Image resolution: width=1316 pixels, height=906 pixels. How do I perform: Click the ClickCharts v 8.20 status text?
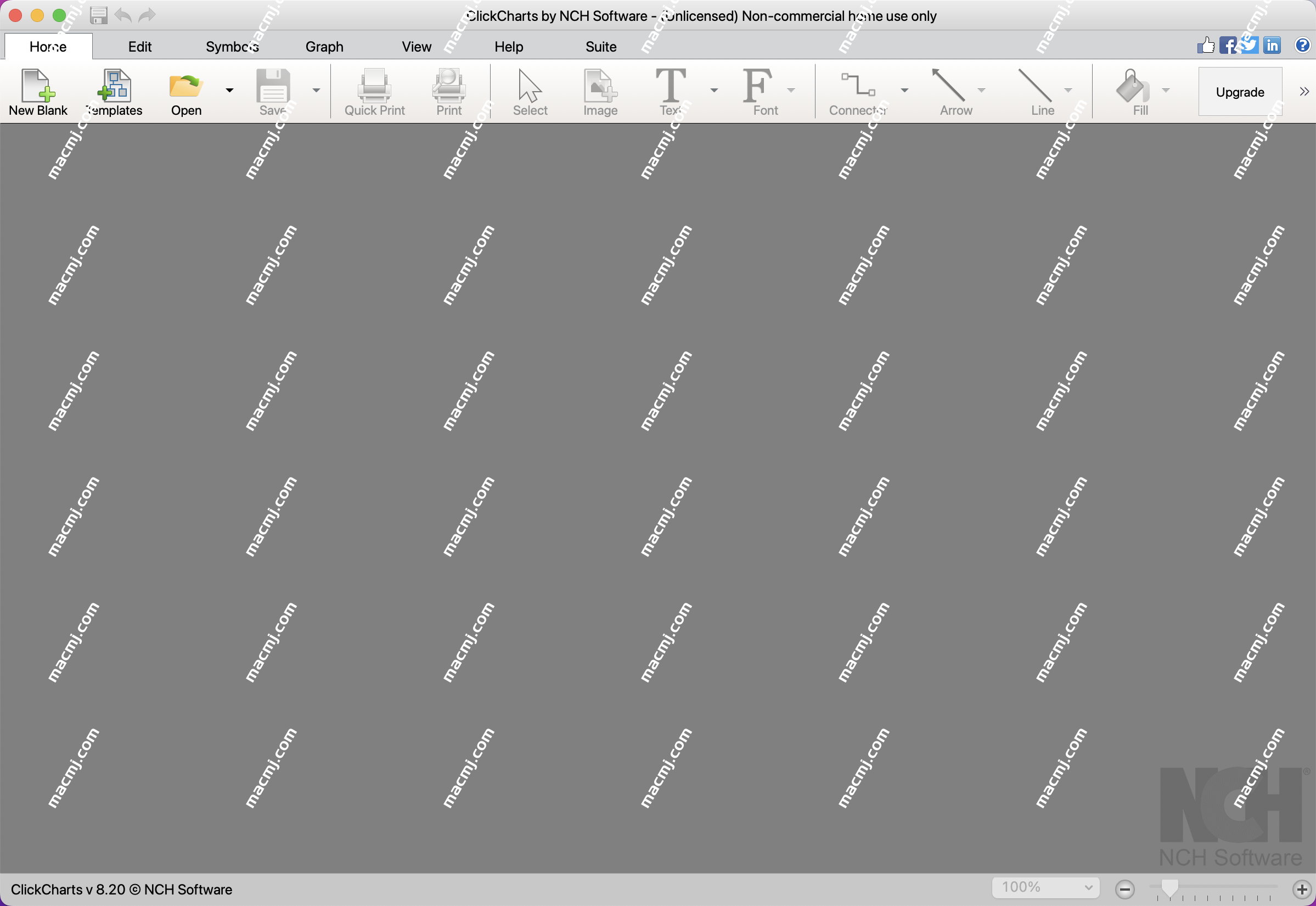tap(121, 890)
